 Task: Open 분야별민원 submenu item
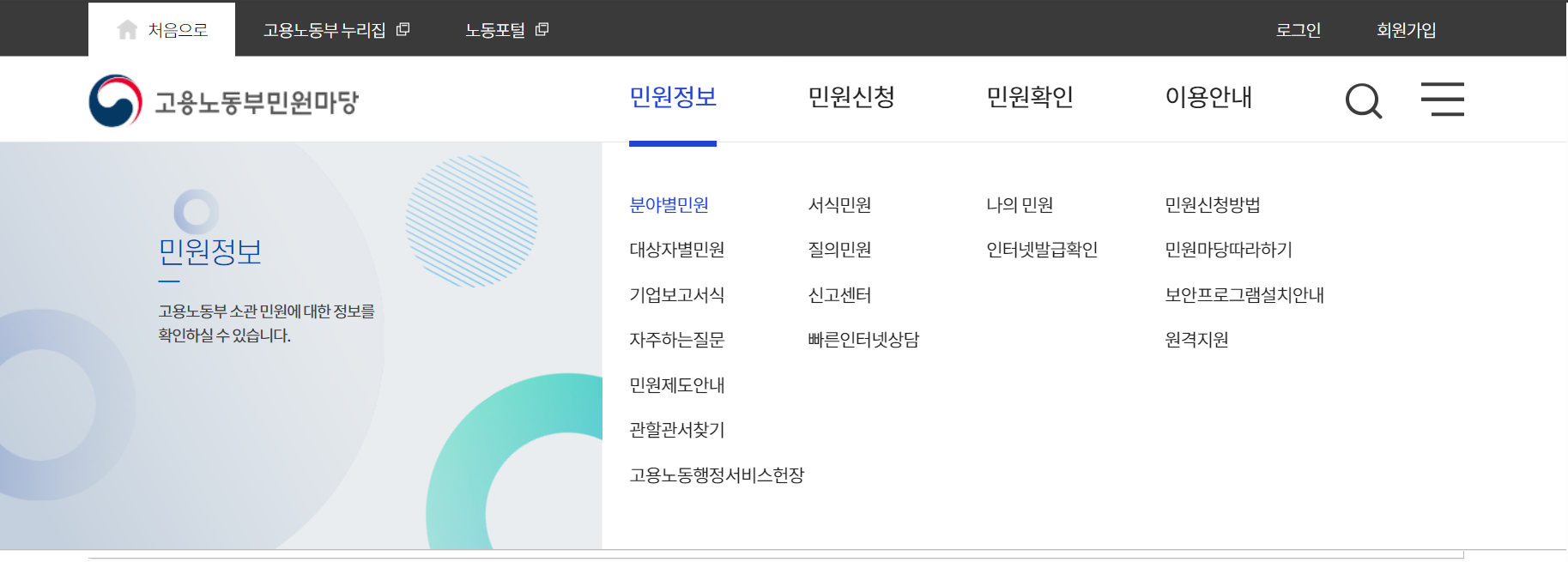[669, 205]
